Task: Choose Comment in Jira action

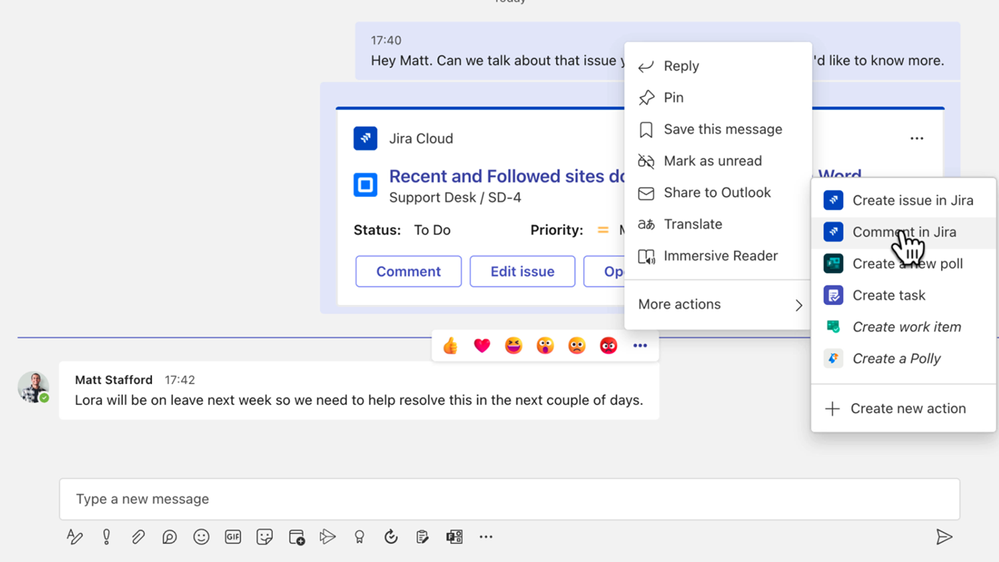Action: (904, 232)
